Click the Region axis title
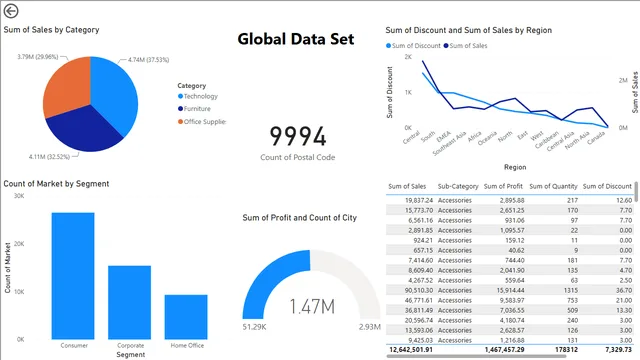The width and height of the screenshot is (640, 360). [515, 167]
